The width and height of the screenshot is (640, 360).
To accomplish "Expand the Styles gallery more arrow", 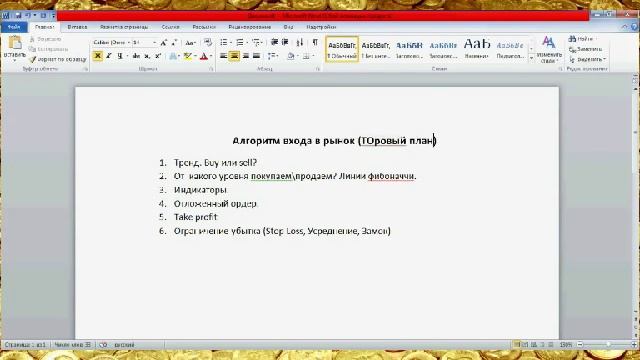I will [531, 58].
